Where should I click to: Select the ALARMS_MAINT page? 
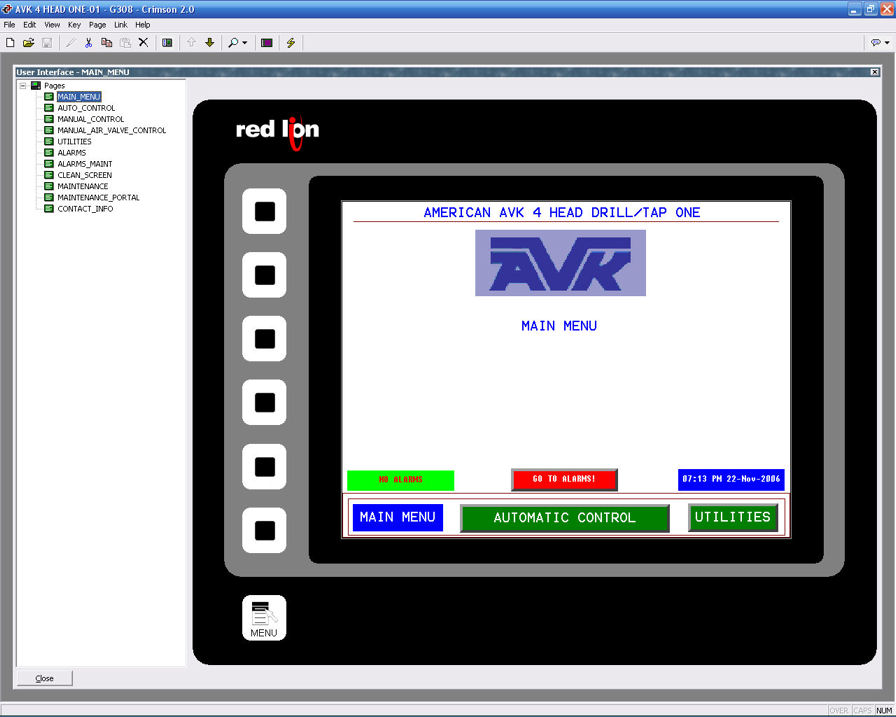tap(85, 164)
